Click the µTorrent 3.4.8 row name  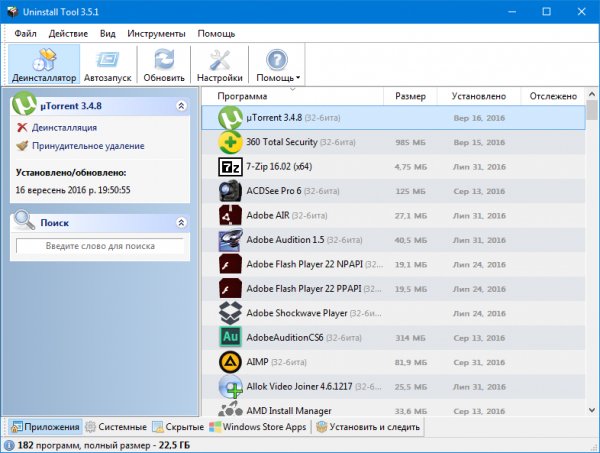click(274, 118)
